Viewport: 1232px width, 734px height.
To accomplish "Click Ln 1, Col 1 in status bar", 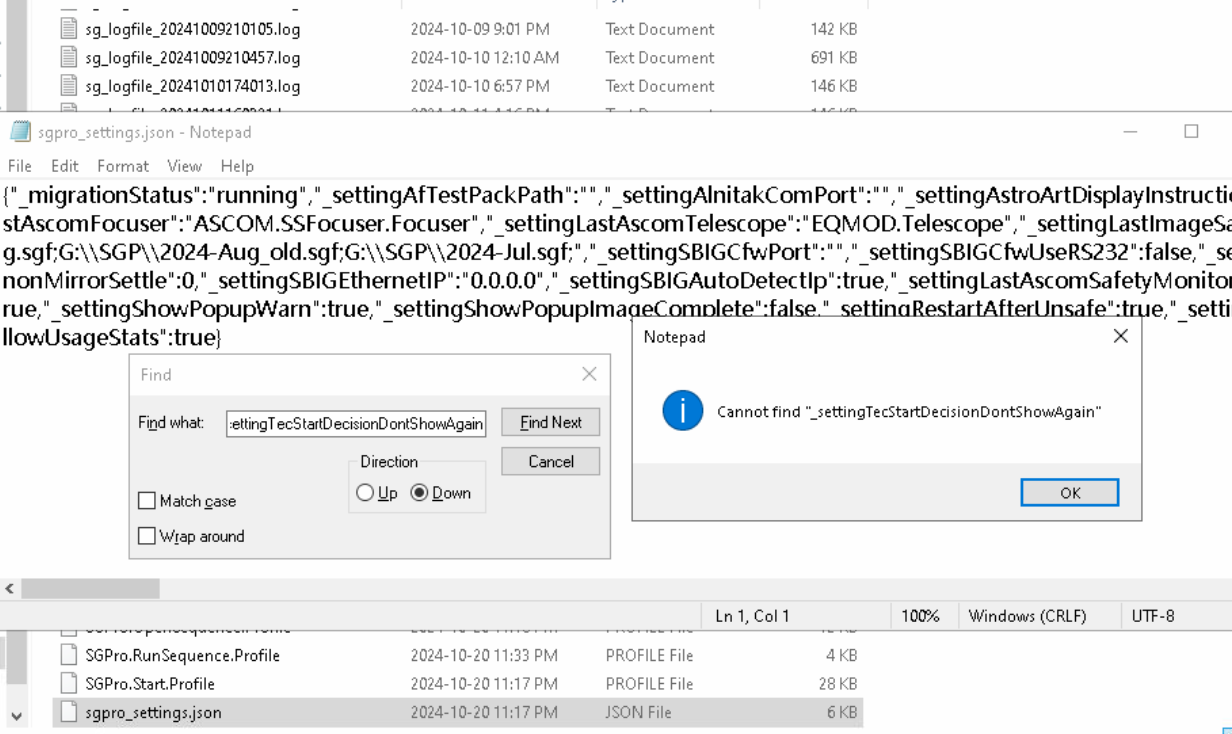I will 752,616.
